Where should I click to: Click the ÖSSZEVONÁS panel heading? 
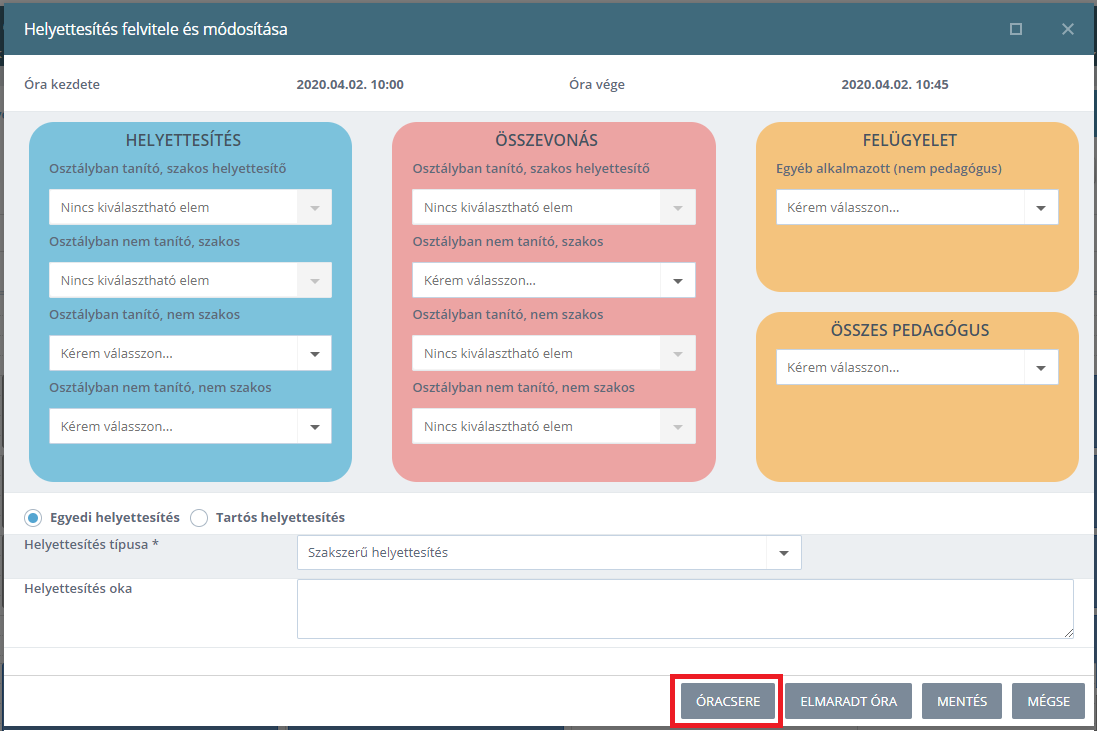(x=546, y=140)
